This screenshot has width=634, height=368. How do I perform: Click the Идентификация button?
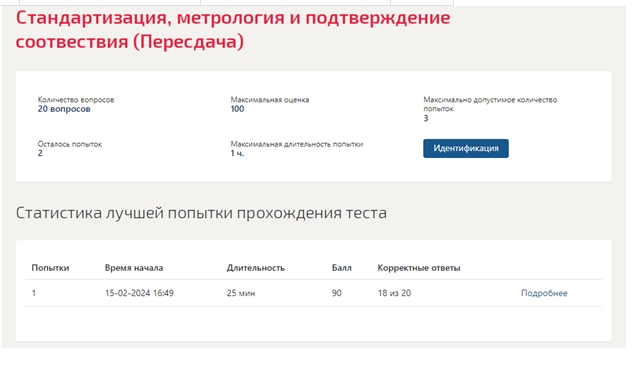466,148
